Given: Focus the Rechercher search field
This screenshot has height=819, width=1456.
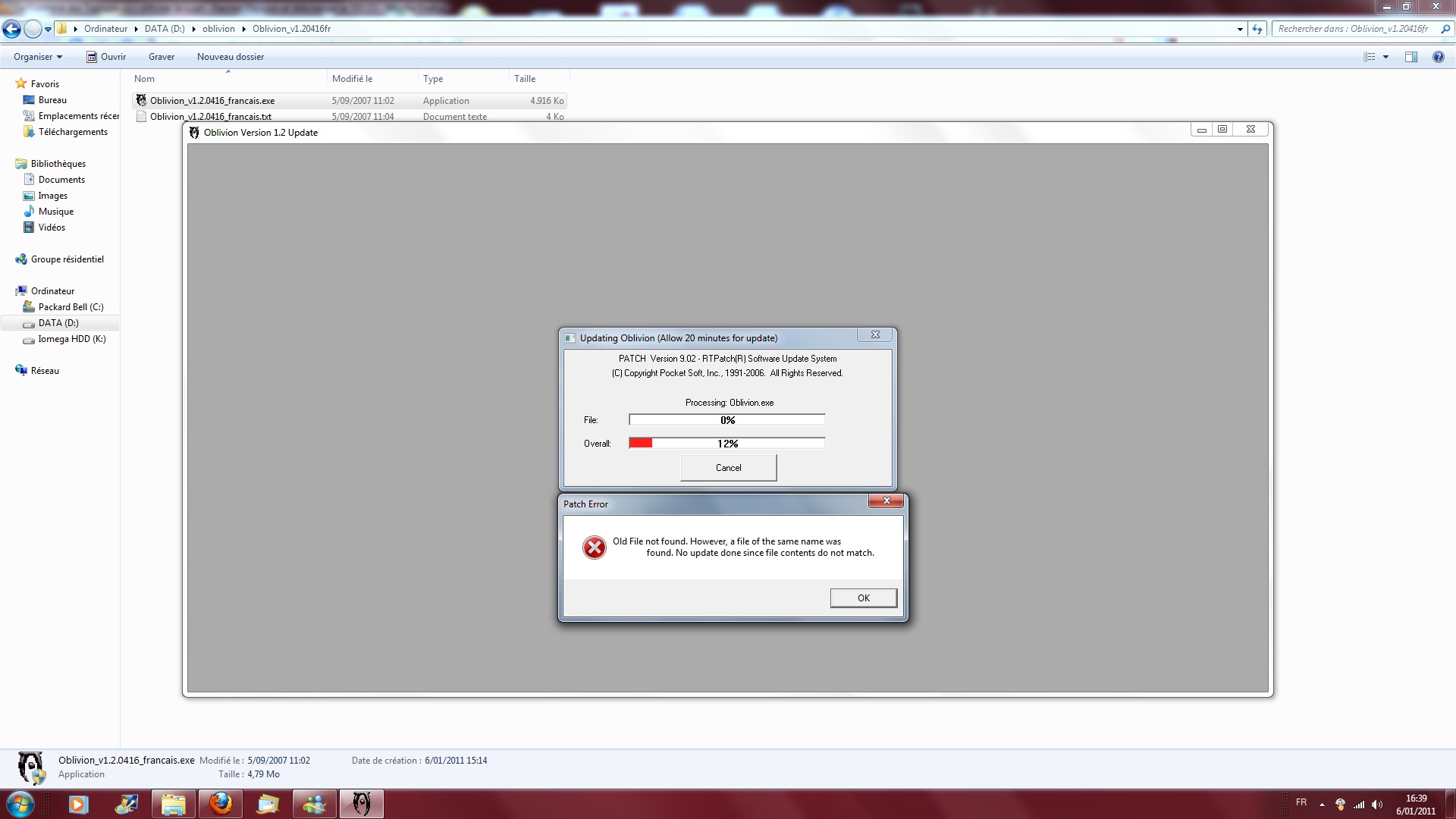Looking at the screenshot, I should (1354, 29).
